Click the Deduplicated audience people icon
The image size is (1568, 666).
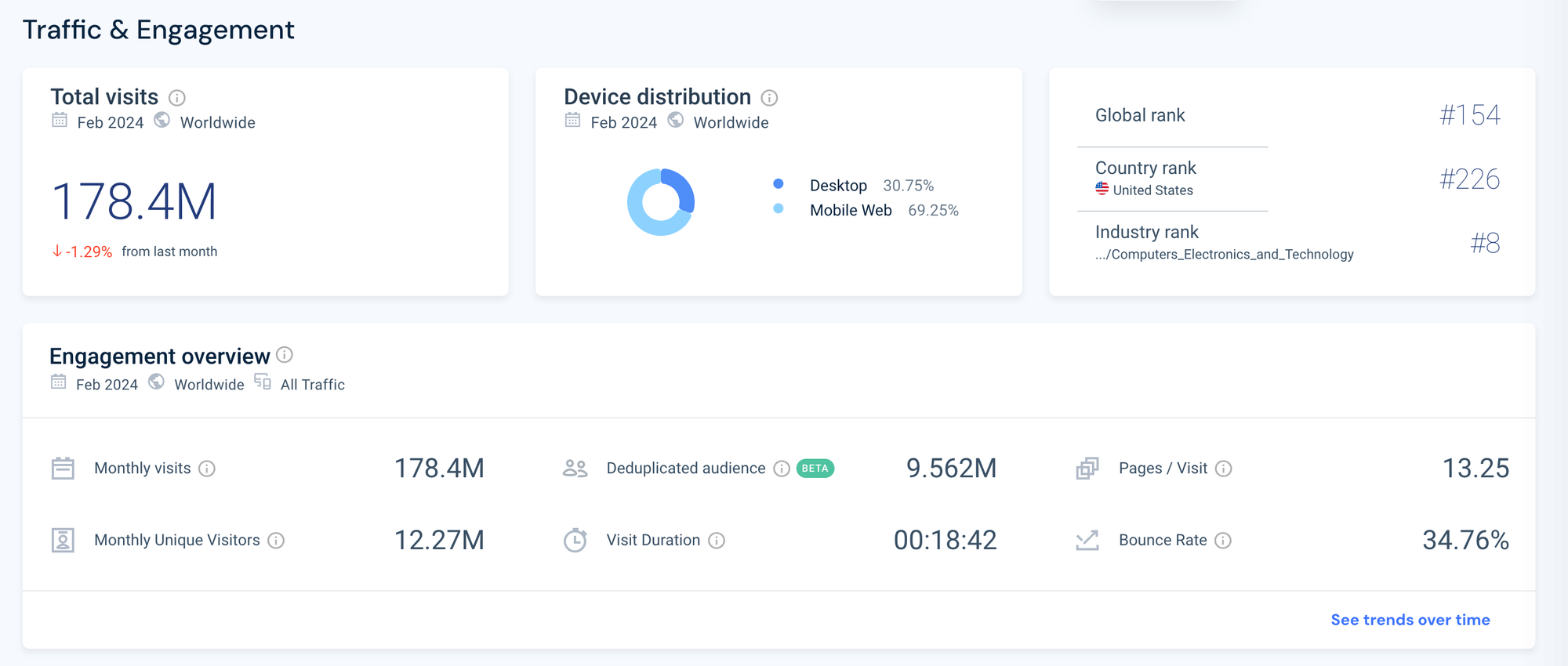pyautogui.click(x=575, y=469)
